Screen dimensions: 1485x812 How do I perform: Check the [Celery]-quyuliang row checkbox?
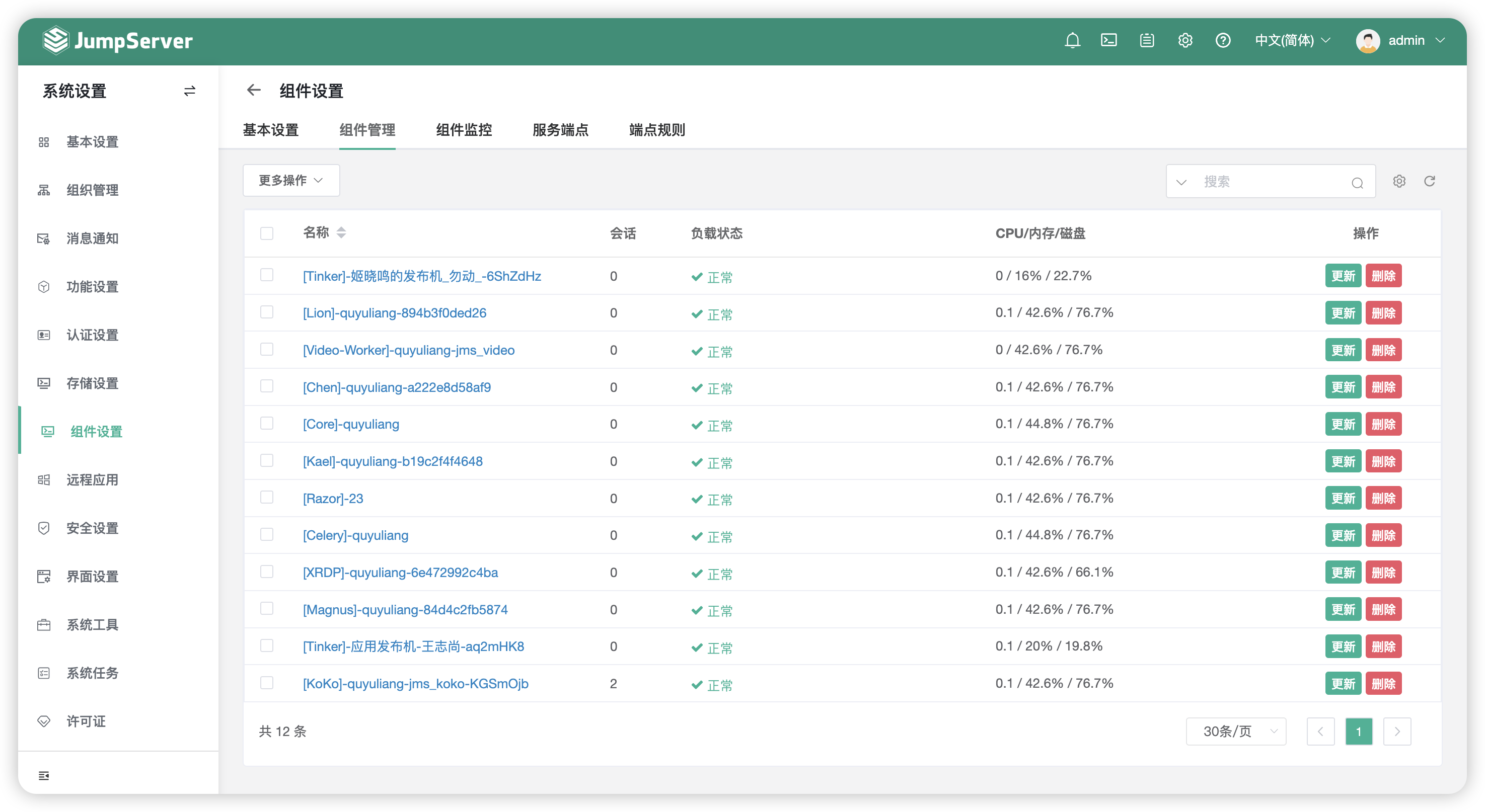coord(266,535)
